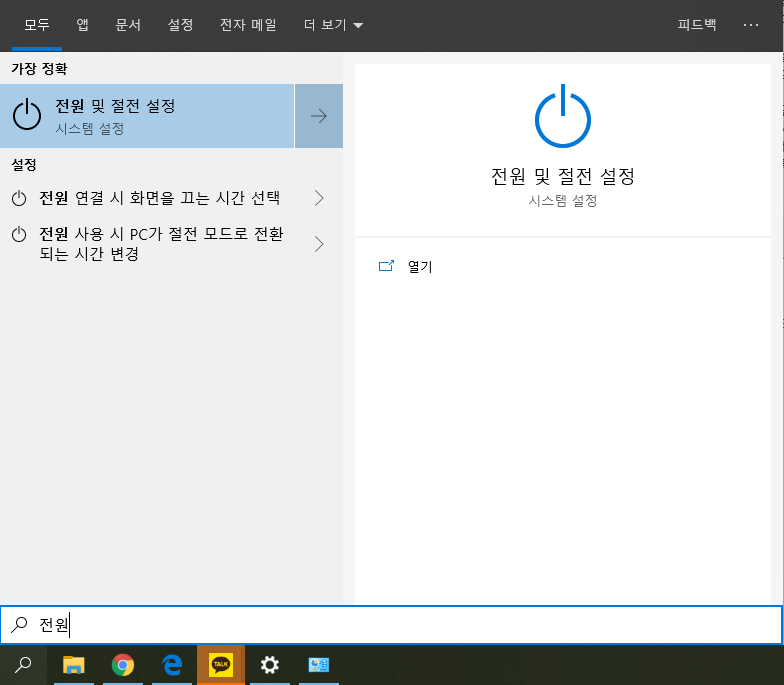Open File Explorer from the taskbar

click(74, 665)
